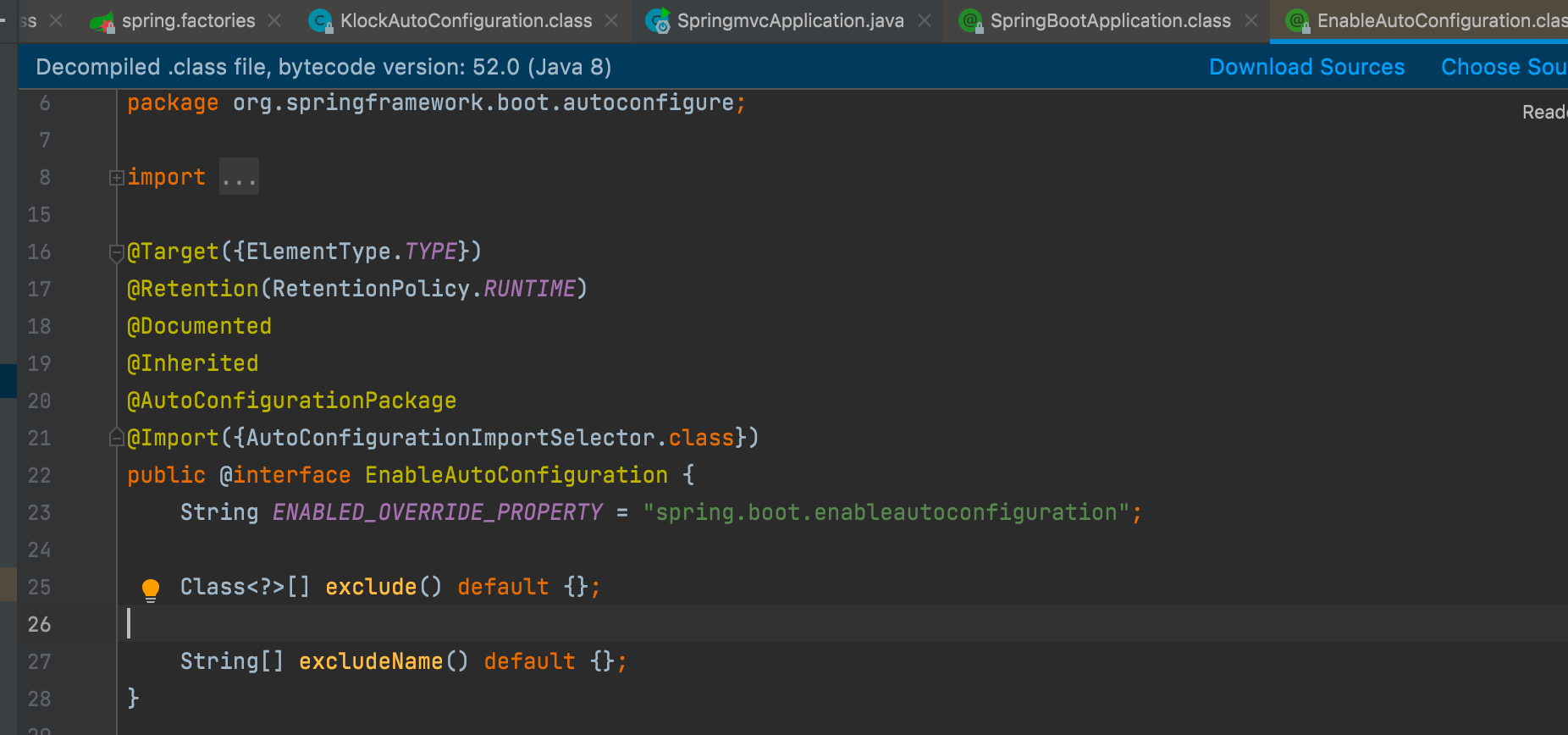Click the Download Sources link

click(x=1306, y=67)
